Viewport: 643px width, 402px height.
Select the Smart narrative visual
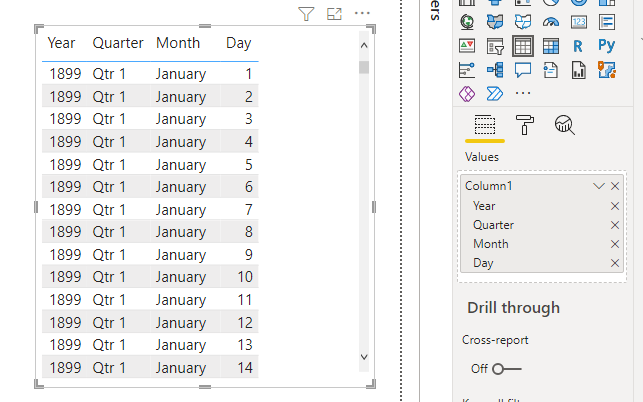point(551,70)
